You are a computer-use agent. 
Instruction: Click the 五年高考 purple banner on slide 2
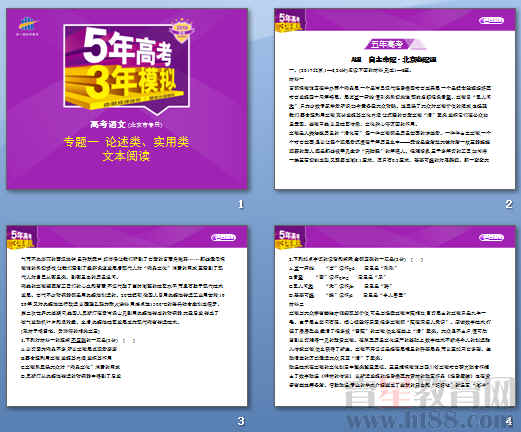[394, 44]
